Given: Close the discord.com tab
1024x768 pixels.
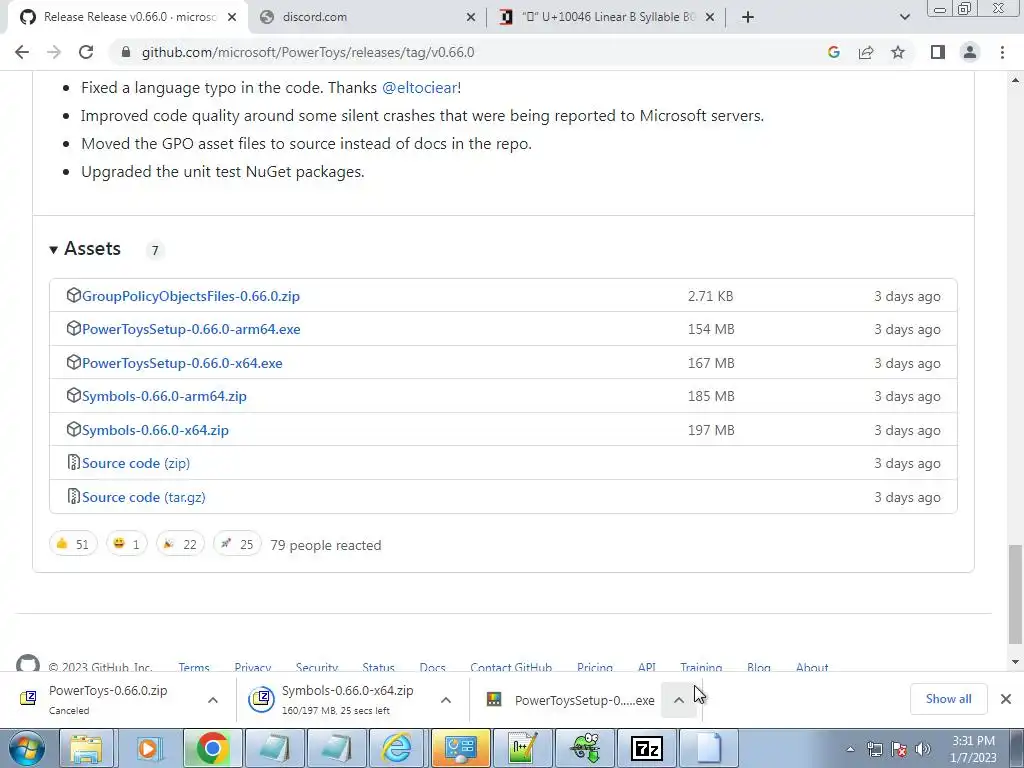Looking at the screenshot, I should pos(470,17).
